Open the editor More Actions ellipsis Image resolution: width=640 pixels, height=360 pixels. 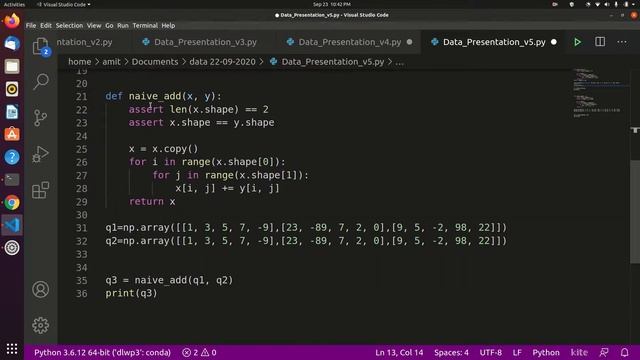pyautogui.click(x=622, y=42)
